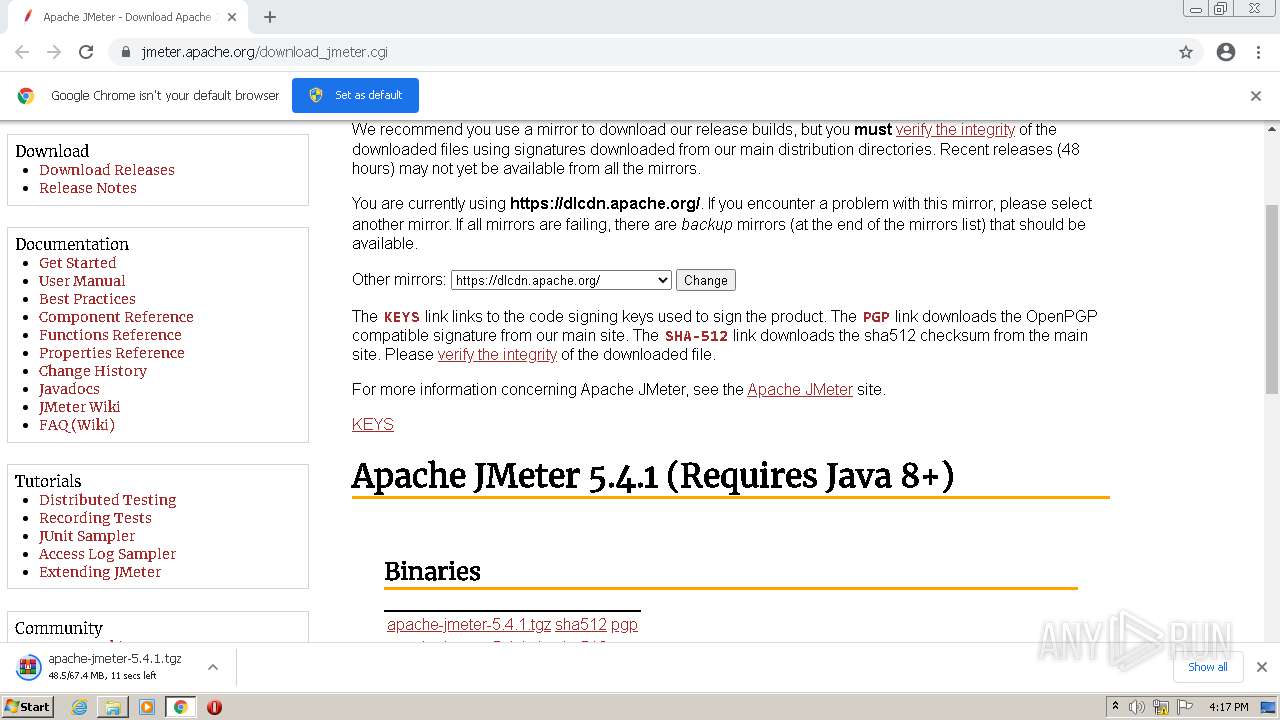Click the Chrome logo in the notification bar

[26, 96]
